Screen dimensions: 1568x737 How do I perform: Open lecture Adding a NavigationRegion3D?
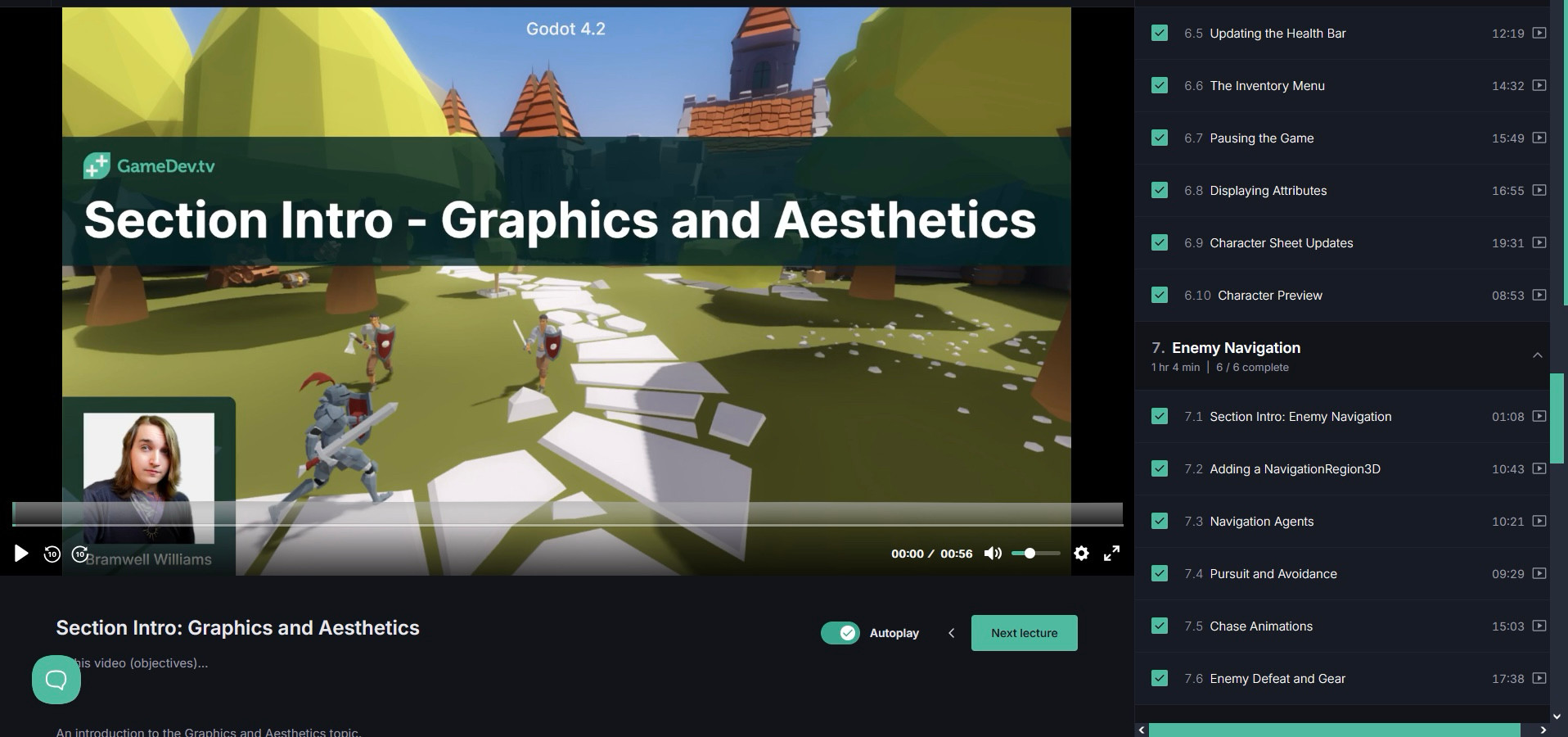[x=1295, y=469]
